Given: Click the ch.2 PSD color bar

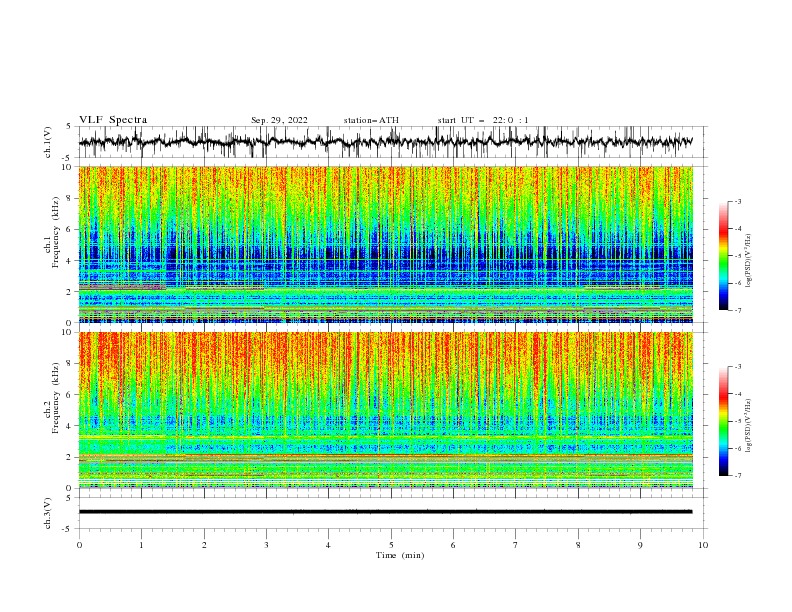Looking at the screenshot, I should click(723, 421).
